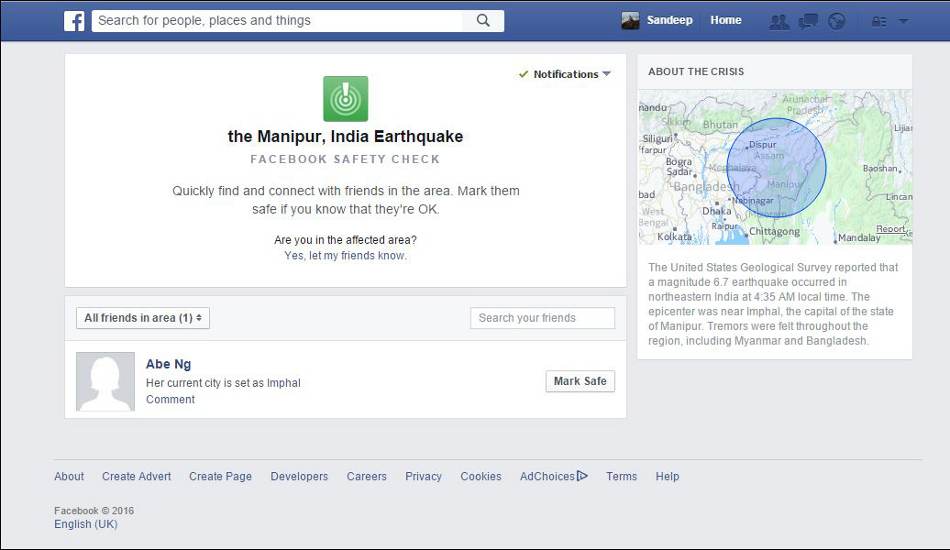Click the Facebook logo icon
Screen dimensions: 950x550
point(74,21)
